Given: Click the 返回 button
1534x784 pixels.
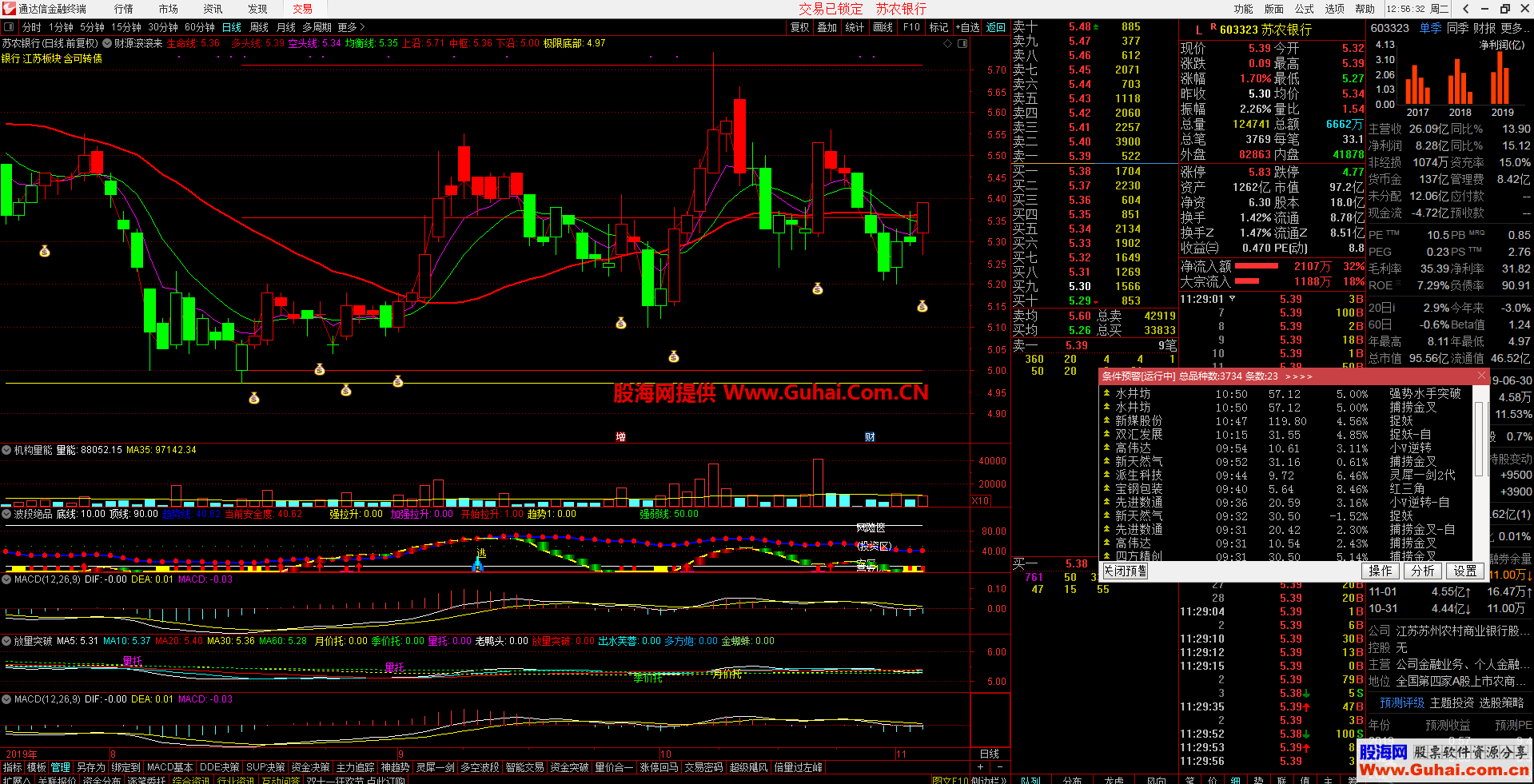Looking at the screenshot, I should pos(996,27).
